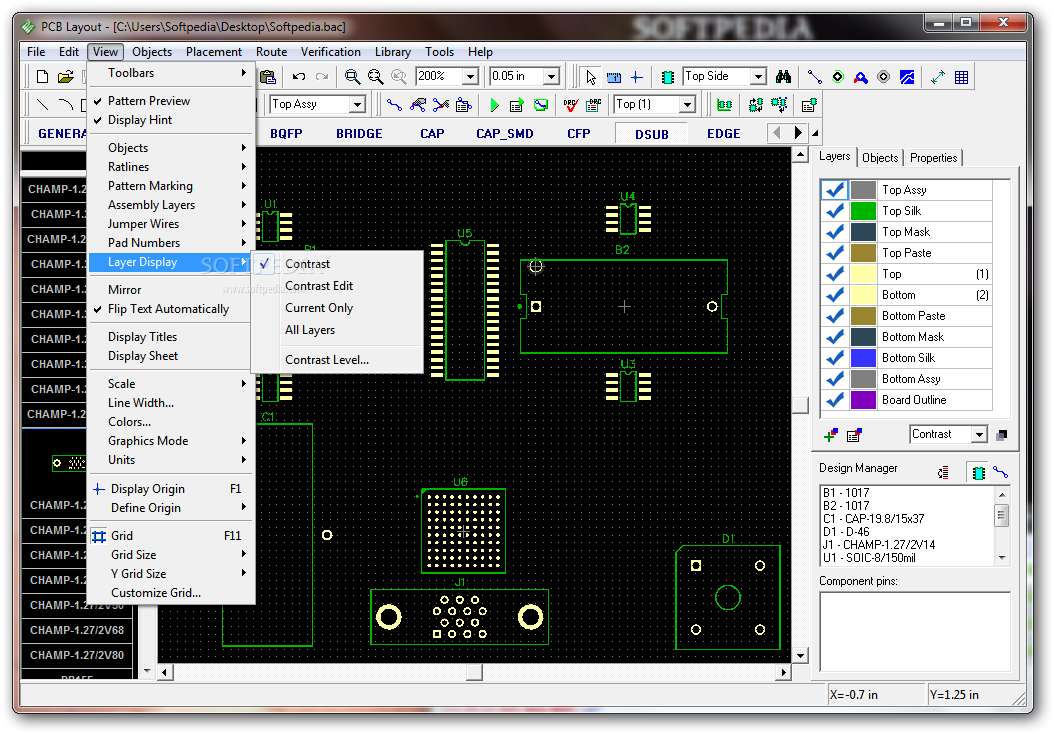1054x734 pixels.
Task: Expand the Graphics Mode submenu
Action: [x=171, y=441]
